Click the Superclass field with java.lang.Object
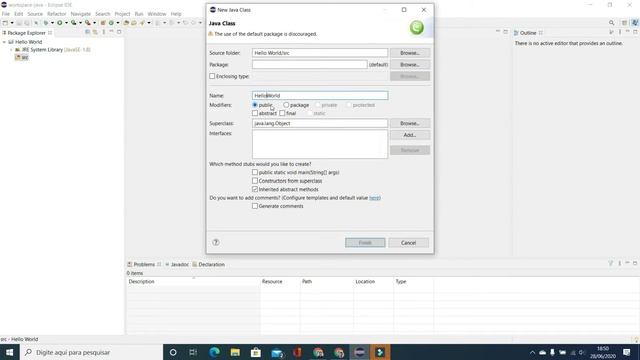Image resolution: width=640 pixels, height=360 pixels. [320, 123]
